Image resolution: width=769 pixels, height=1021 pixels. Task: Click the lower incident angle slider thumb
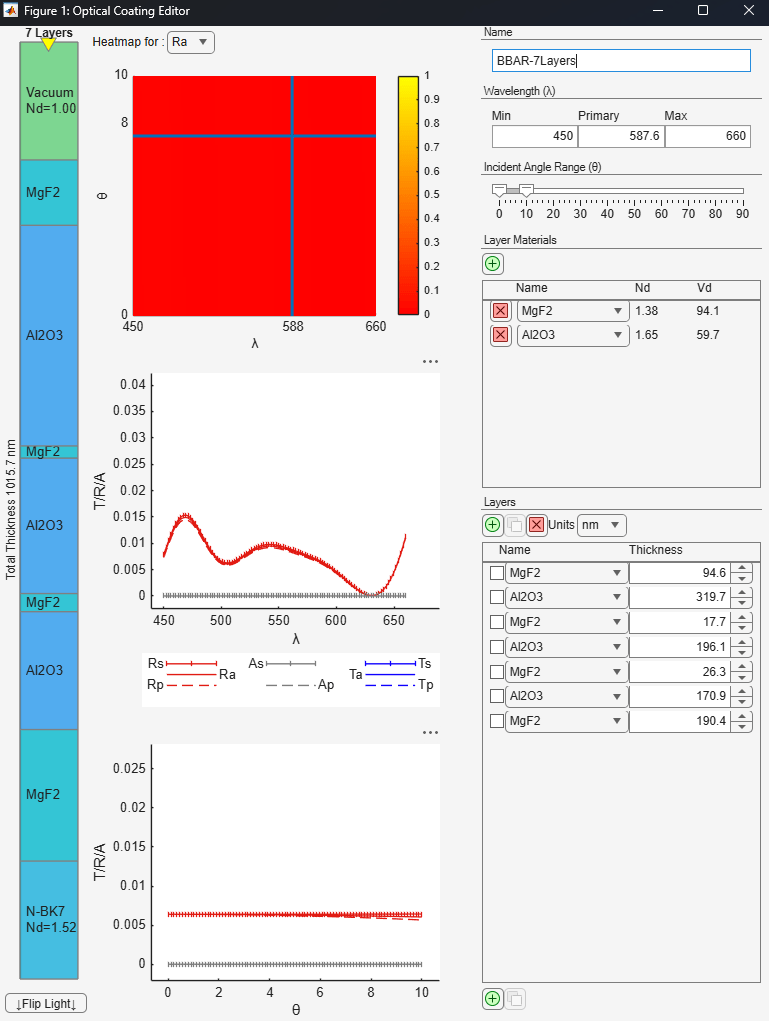[x=499, y=190]
